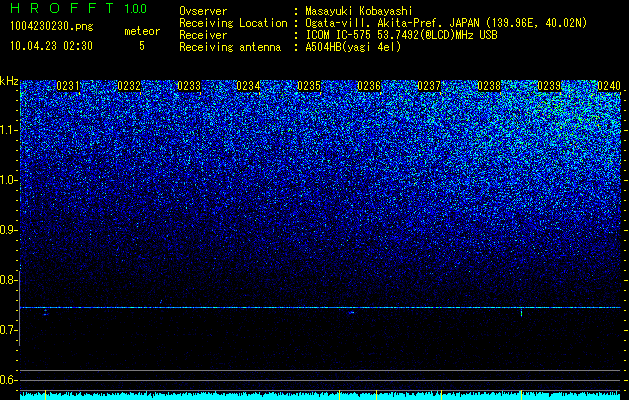
Task: Click the 0.7 frequency axis label
Action: tap(9, 330)
